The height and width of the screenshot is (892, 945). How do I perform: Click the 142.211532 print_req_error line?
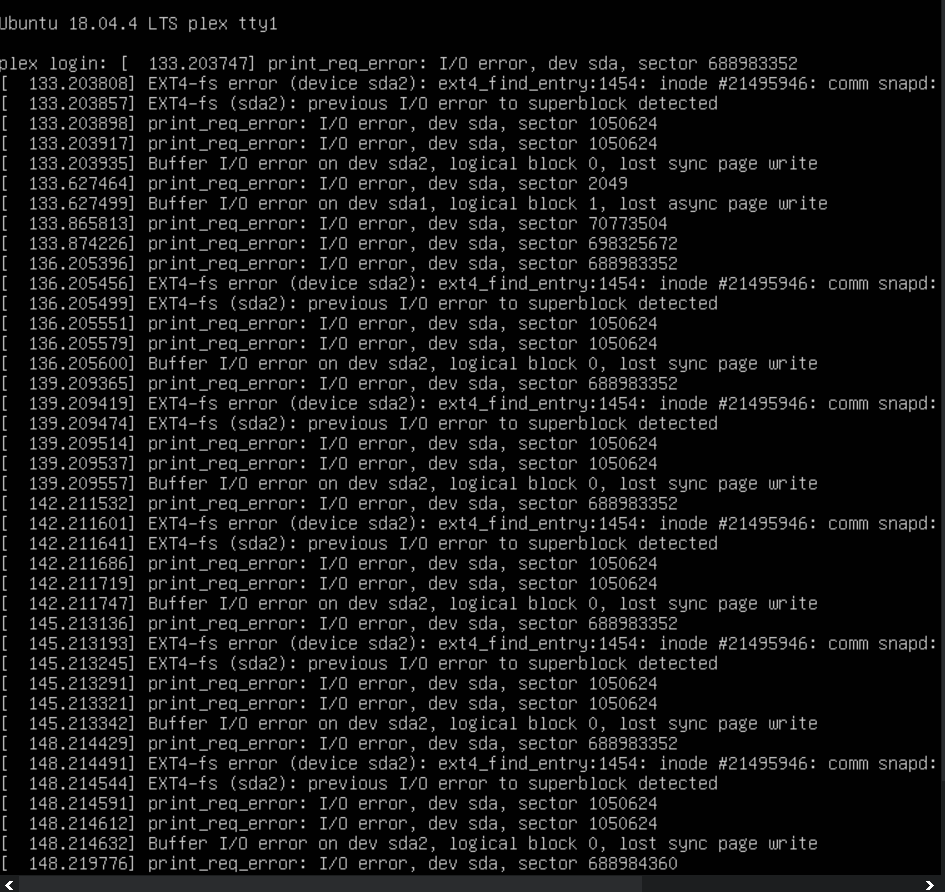(339, 504)
